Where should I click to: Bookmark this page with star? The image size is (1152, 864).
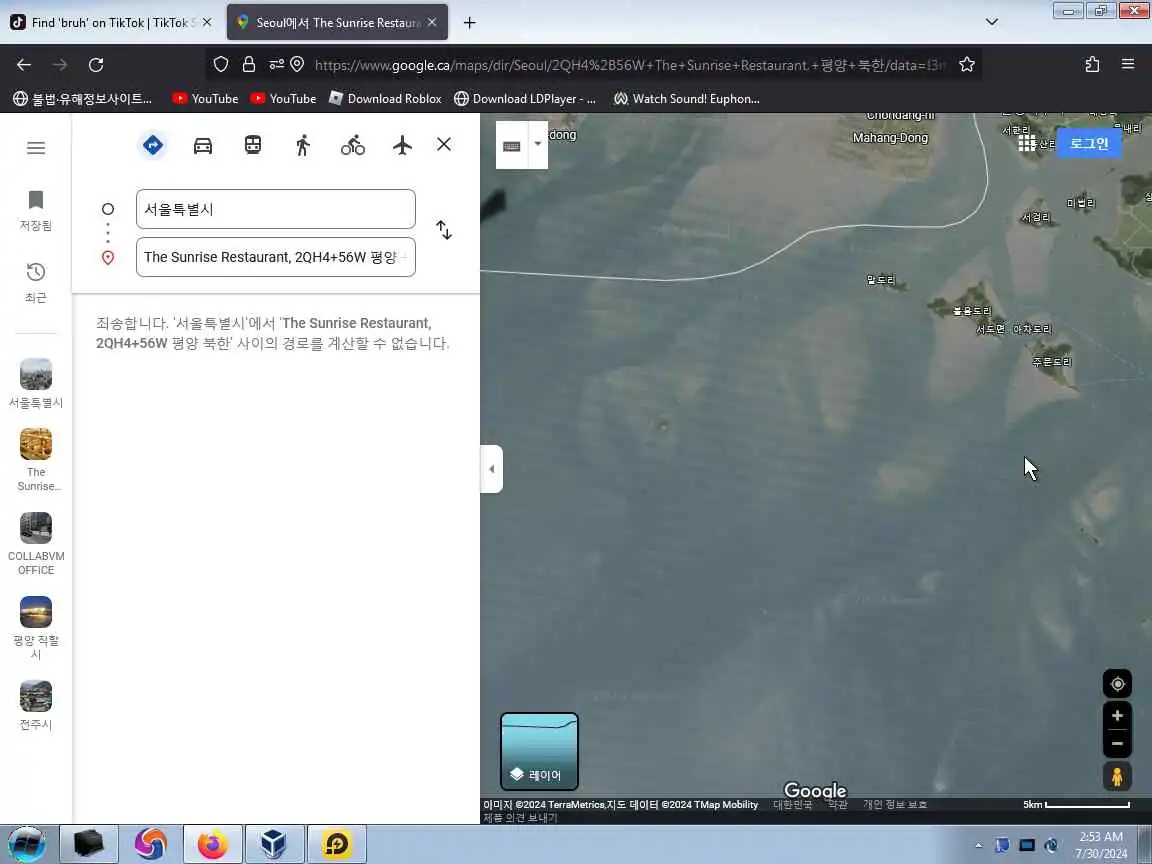(x=967, y=65)
